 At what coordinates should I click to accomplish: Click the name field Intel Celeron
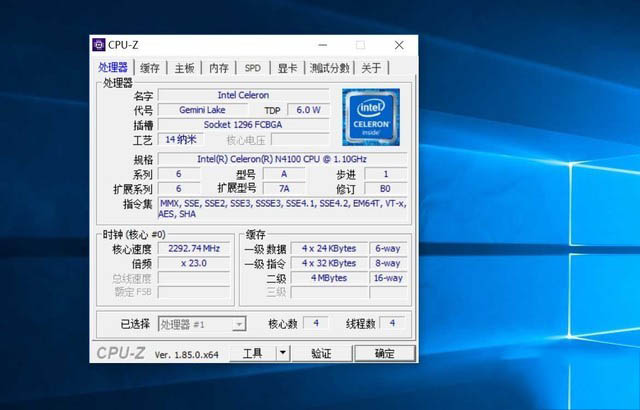point(243,95)
